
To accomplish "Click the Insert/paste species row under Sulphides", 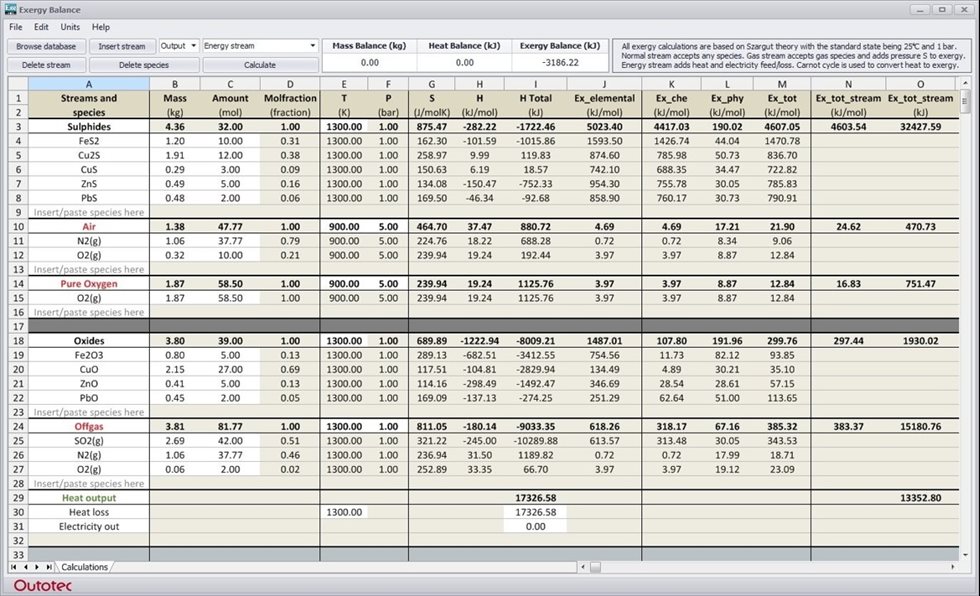I will 88,213.
